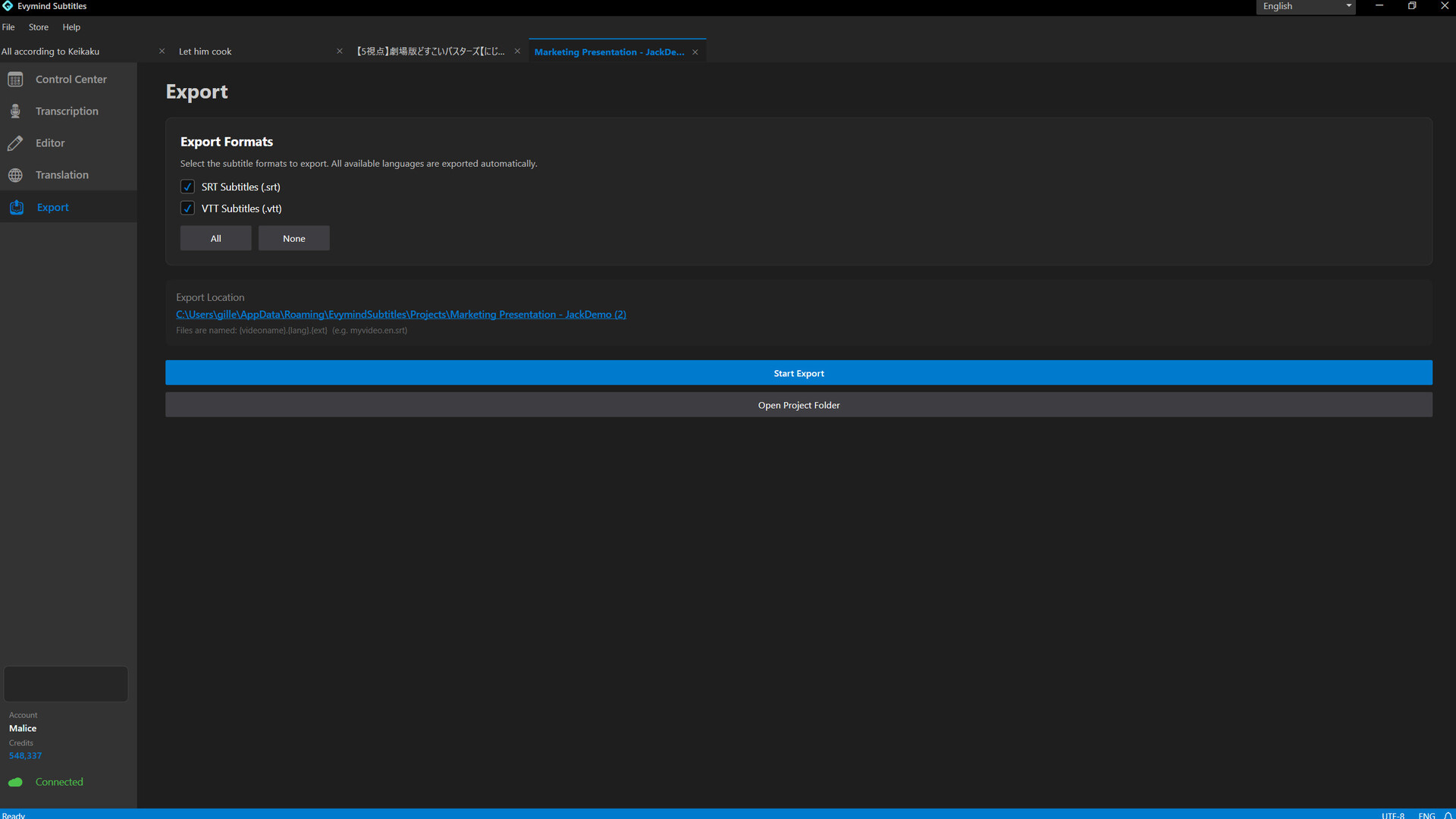Click the green Connected cloud icon
1456x819 pixels.
pyautogui.click(x=15, y=782)
